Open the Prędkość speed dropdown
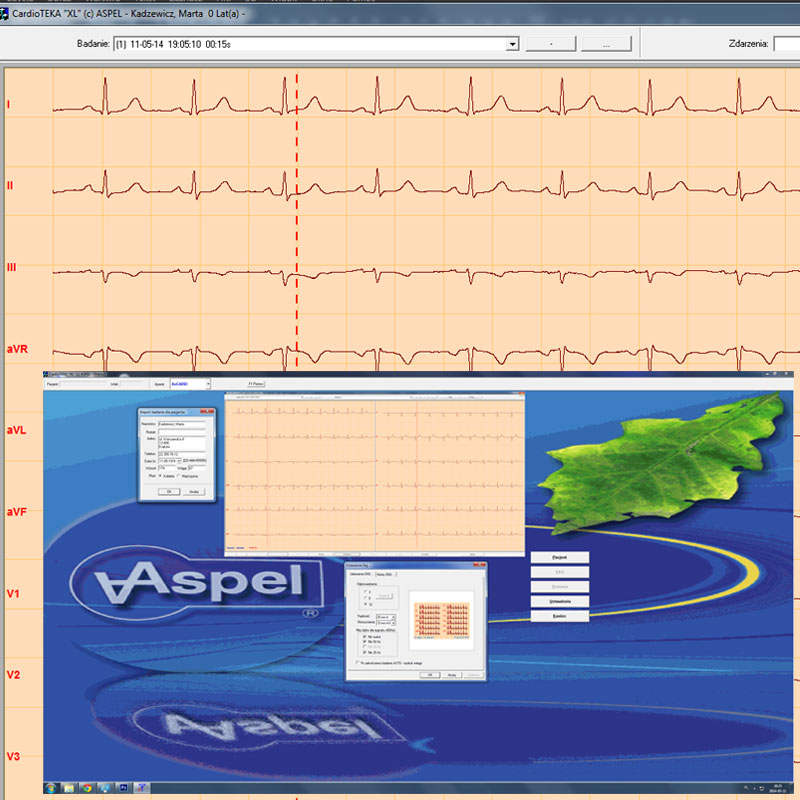Image resolution: width=800 pixels, height=800 pixels. click(386, 617)
